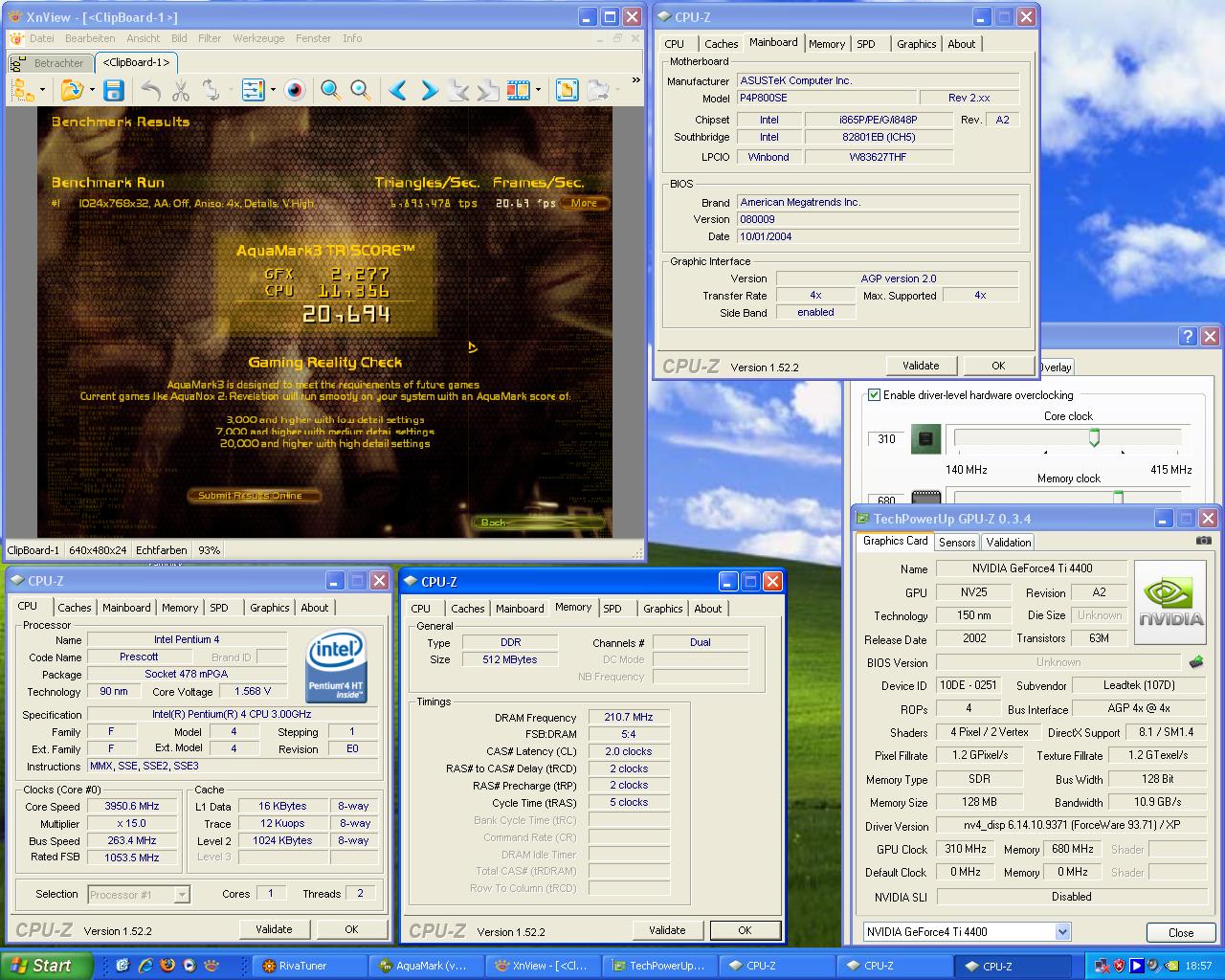Open the Datei menu
Screen dimensions: 1225x980
coord(41,38)
